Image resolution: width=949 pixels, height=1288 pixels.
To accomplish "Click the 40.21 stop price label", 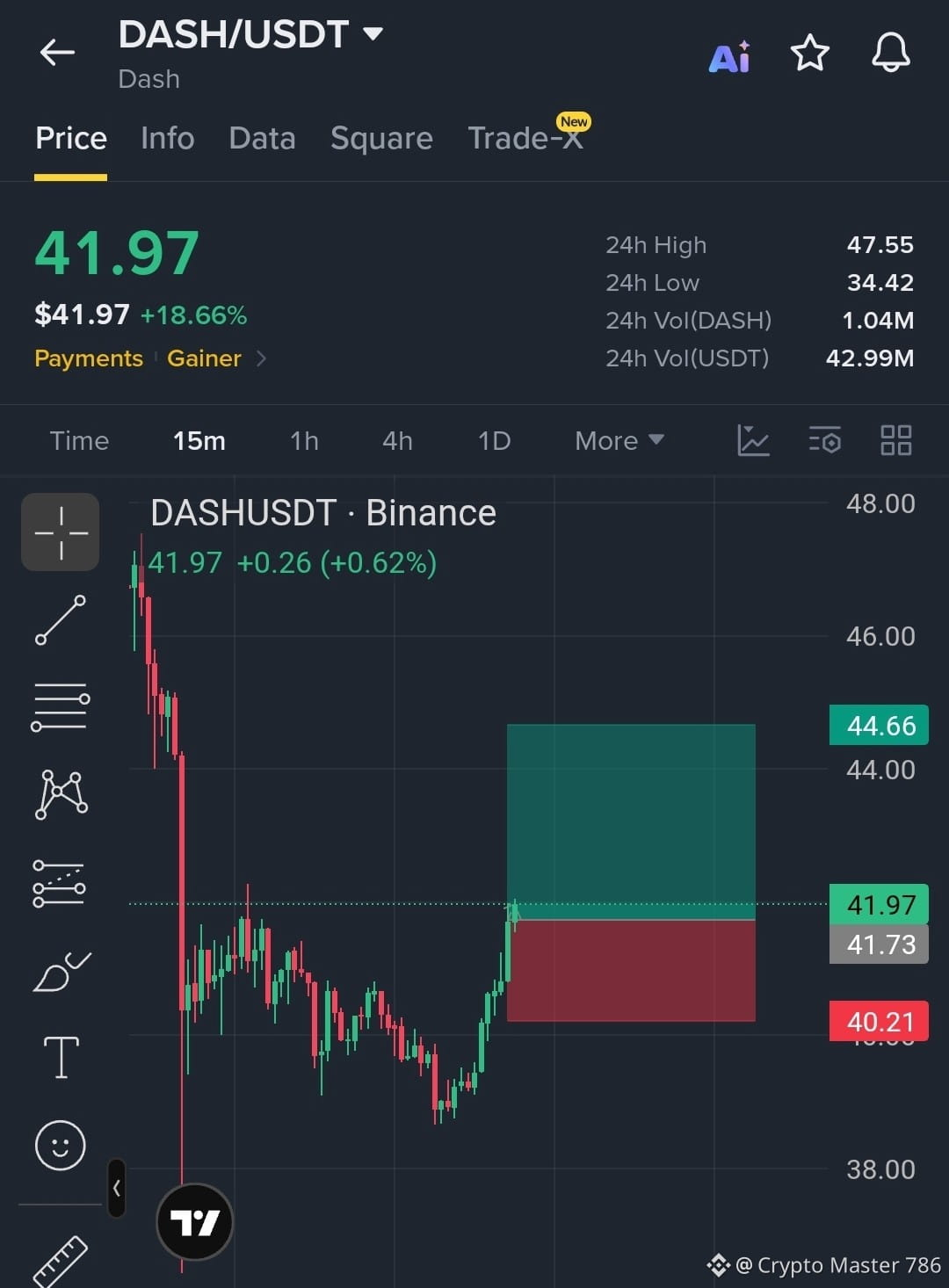I will (x=879, y=1021).
